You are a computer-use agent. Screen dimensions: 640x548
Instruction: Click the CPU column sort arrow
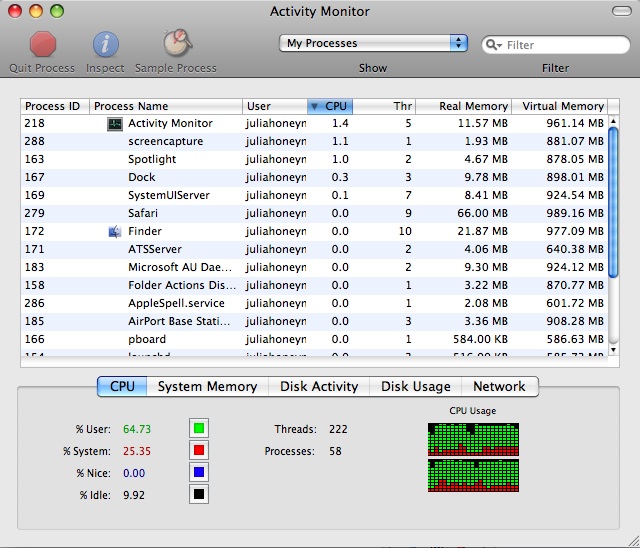point(314,106)
